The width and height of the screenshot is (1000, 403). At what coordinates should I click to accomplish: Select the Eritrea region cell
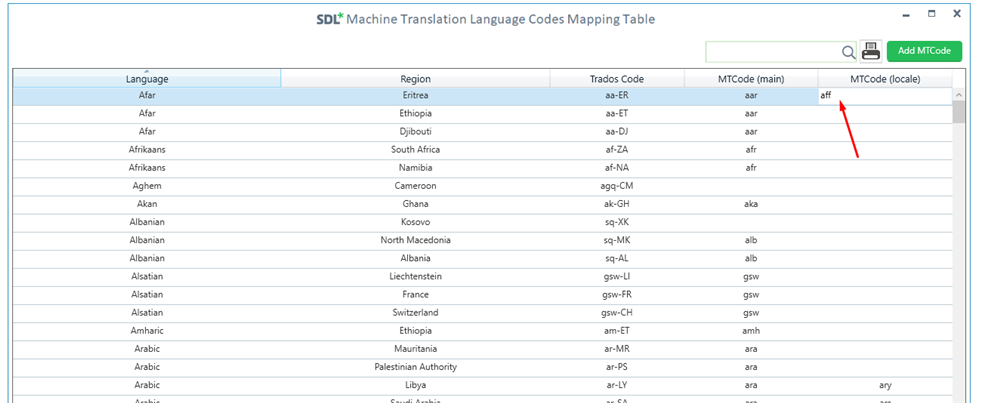tap(415, 96)
